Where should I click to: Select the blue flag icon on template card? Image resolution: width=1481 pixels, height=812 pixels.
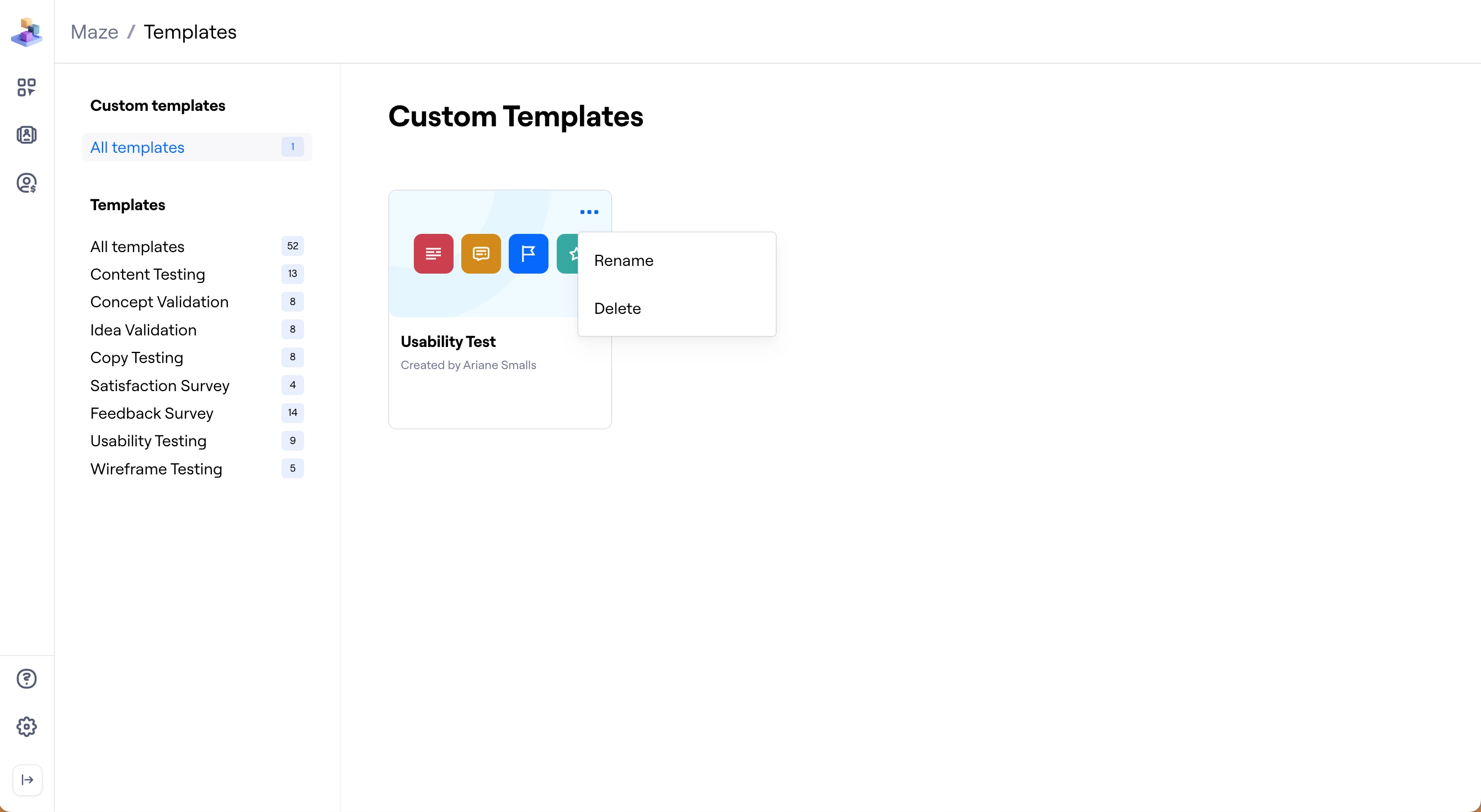(528, 253)
